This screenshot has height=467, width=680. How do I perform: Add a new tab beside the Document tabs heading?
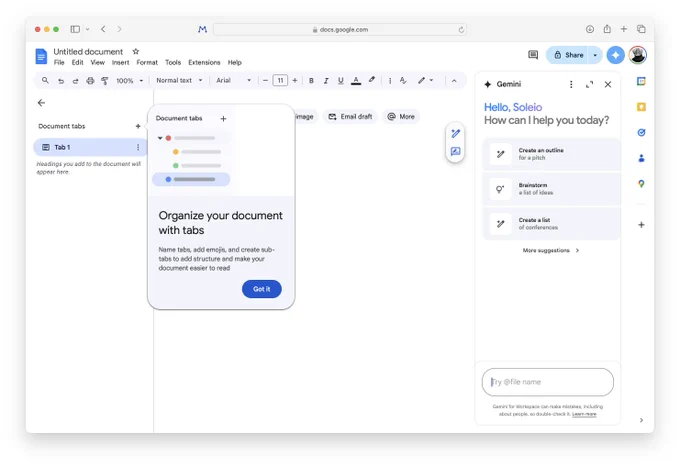[x=138, y=126]
